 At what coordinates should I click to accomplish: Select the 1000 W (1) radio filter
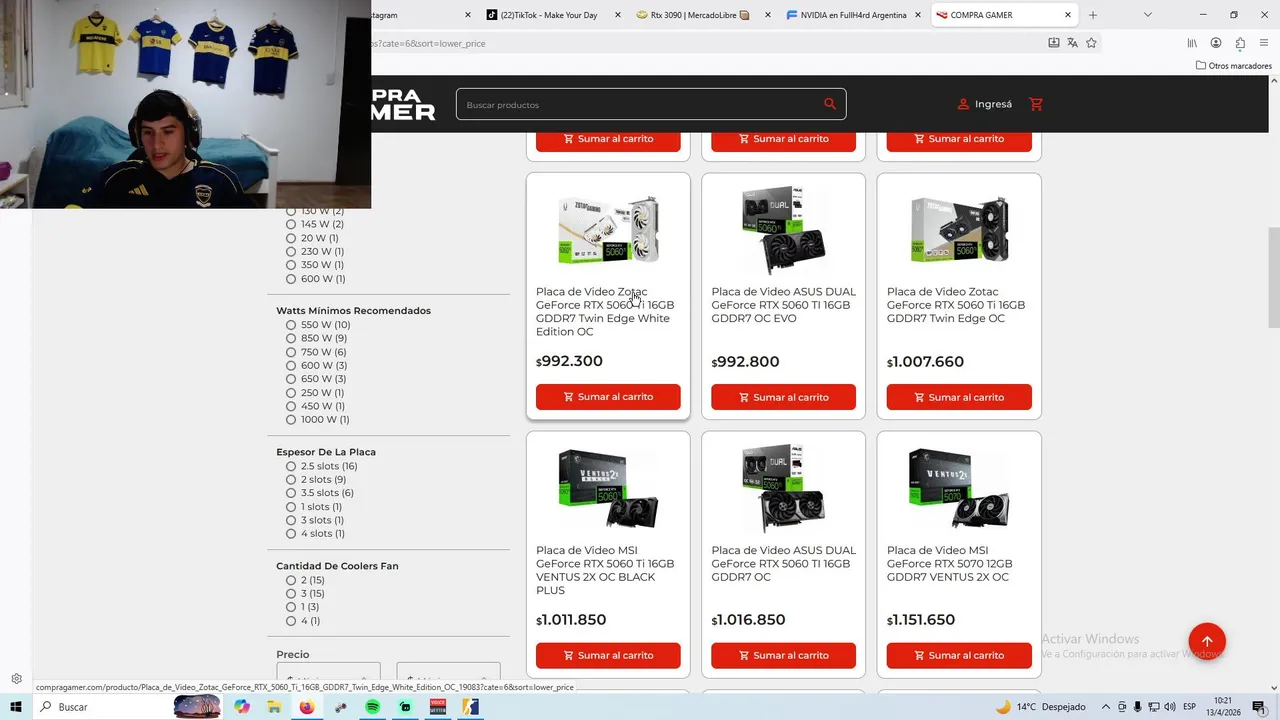291,420
